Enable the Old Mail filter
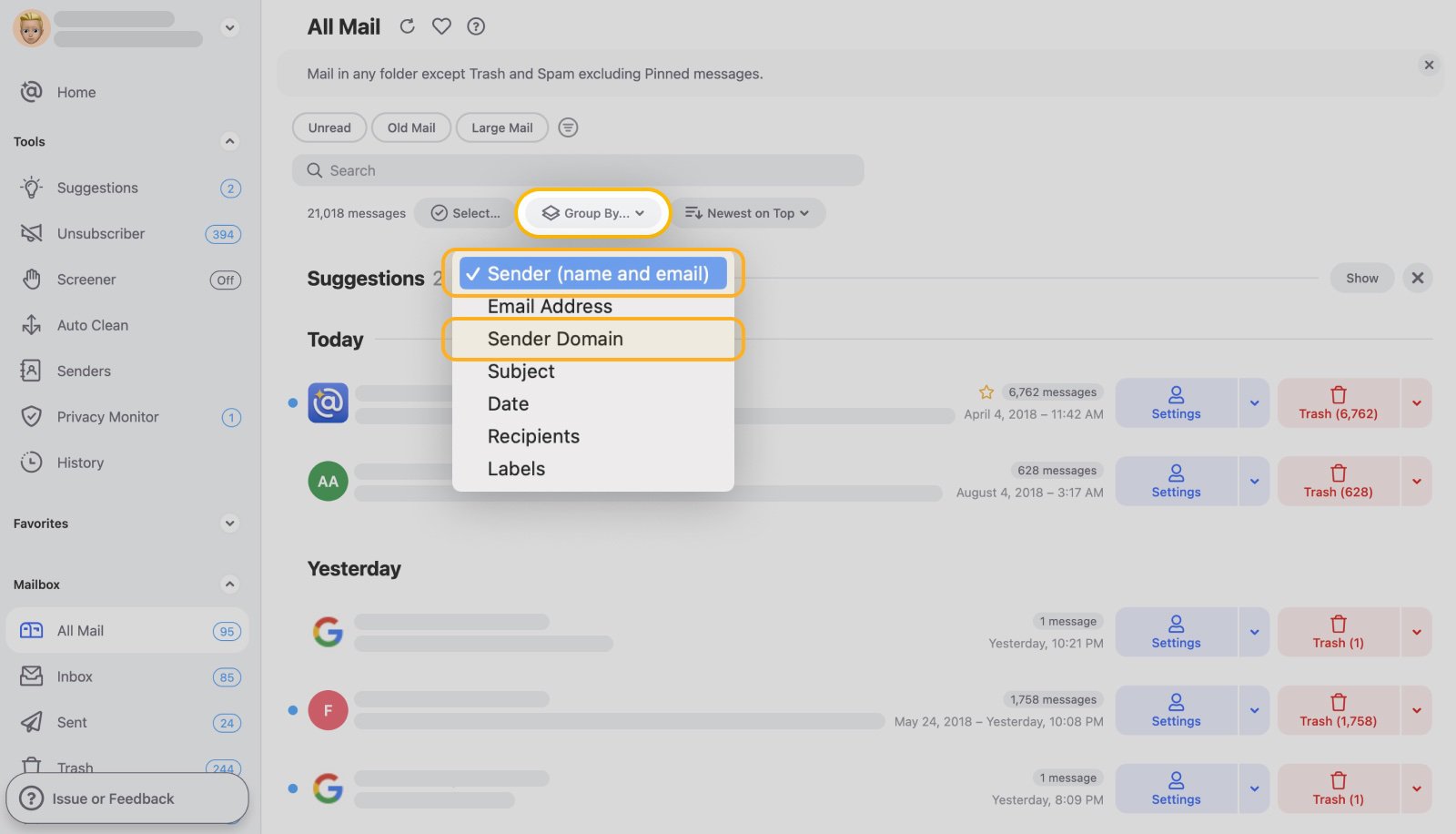 click(x=410, y=127)
